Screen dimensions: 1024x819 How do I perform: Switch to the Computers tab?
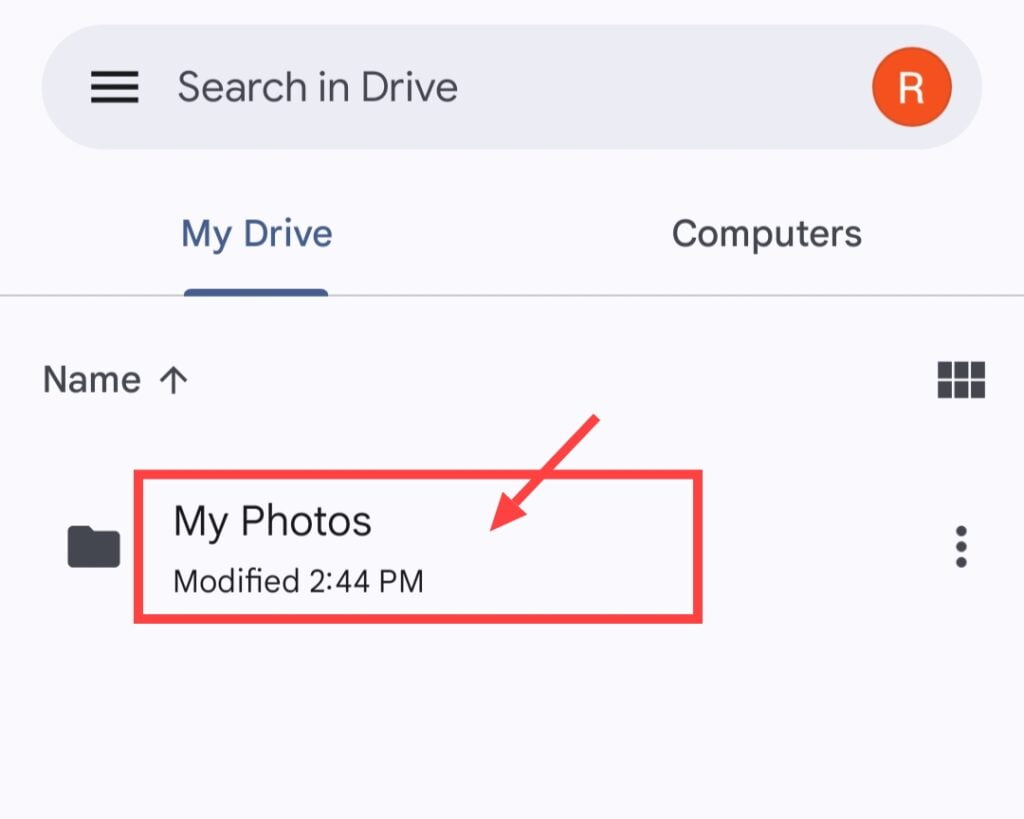(x=767, y=234)
